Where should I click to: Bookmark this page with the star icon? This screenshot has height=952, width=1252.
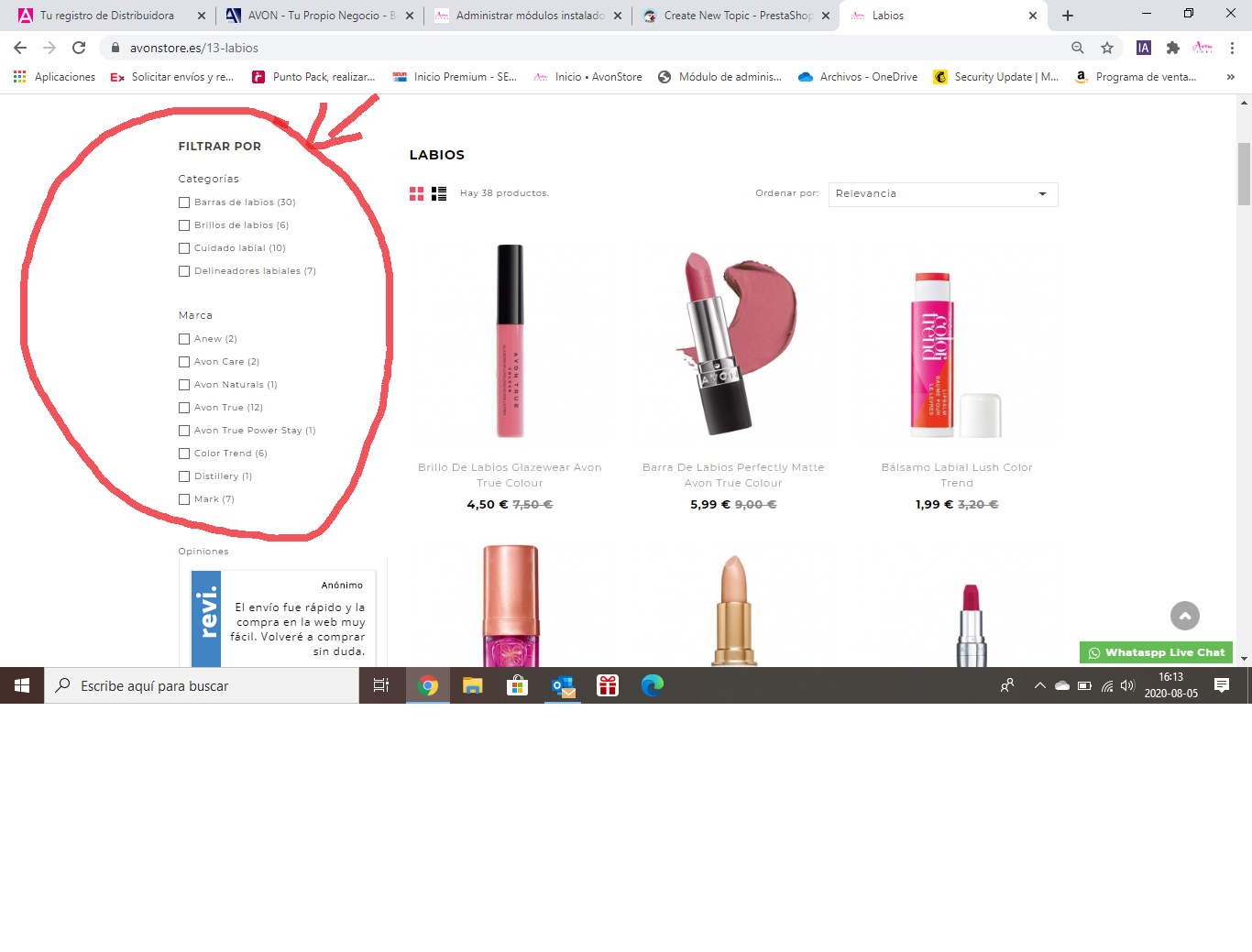1107,48
